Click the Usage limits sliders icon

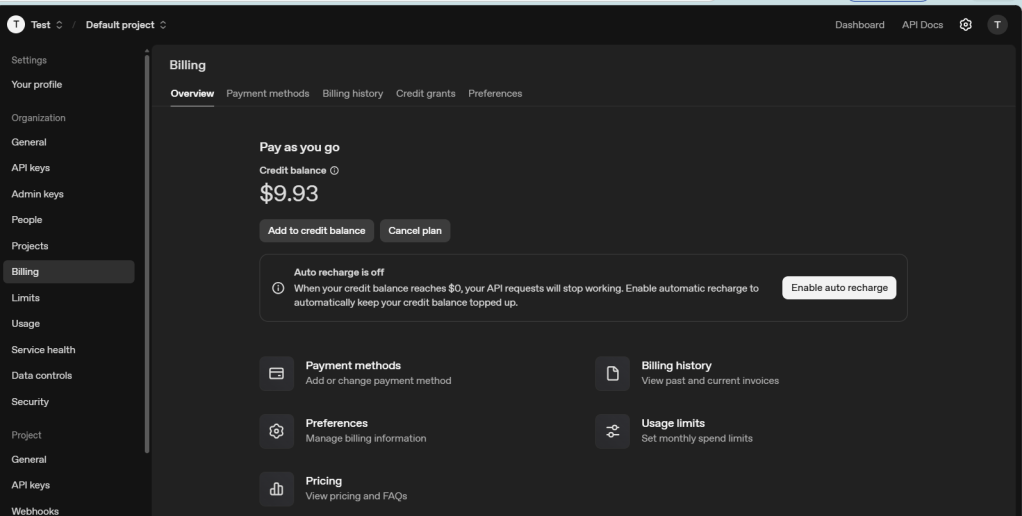613,431
